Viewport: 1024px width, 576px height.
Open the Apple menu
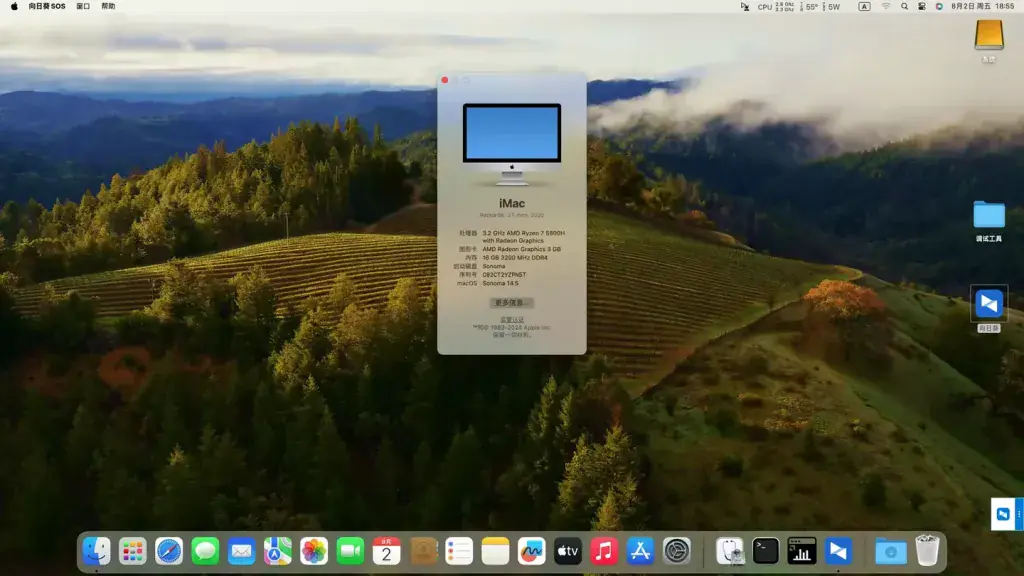tap(14, 7)
